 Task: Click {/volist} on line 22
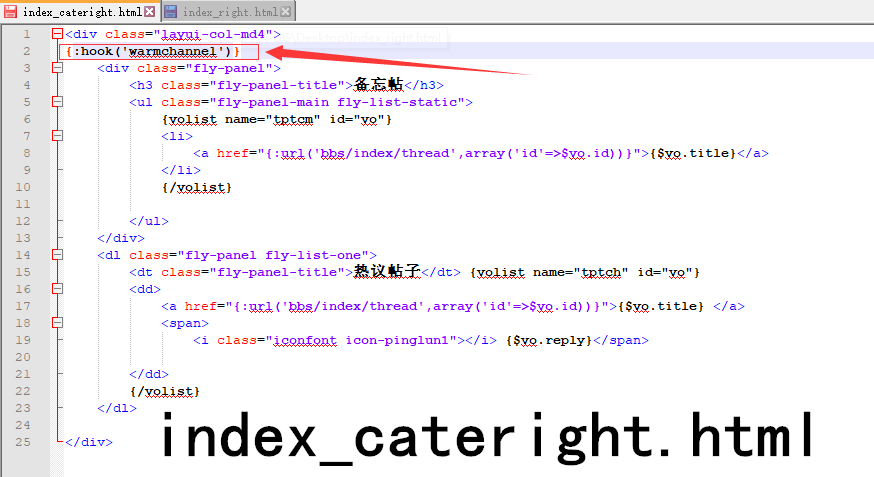[165, 392]
